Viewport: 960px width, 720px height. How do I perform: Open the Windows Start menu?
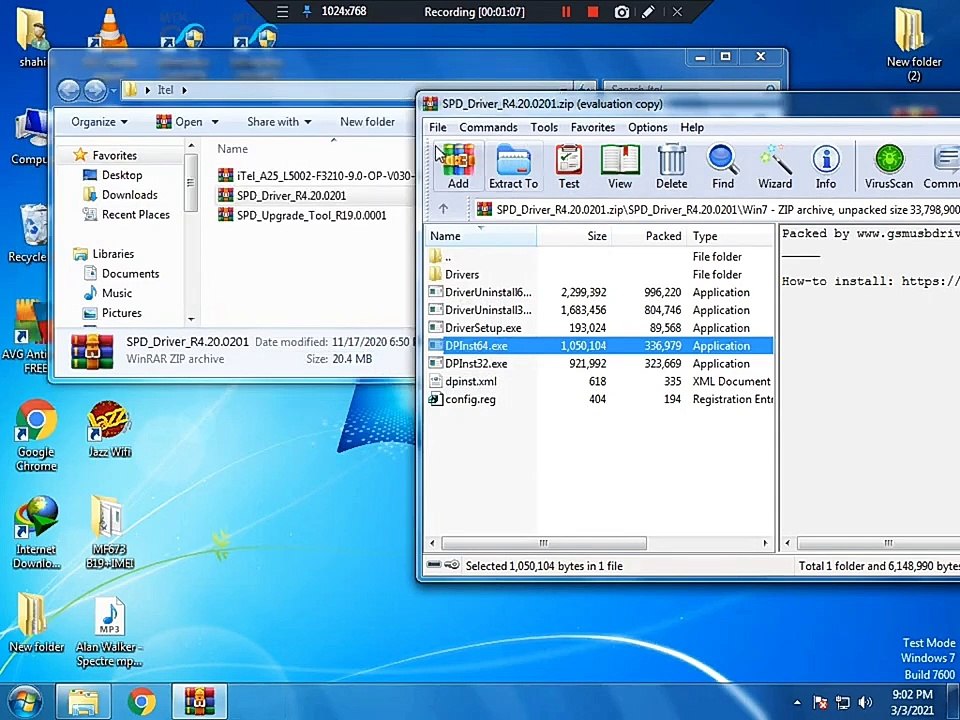tap(24, 702)
